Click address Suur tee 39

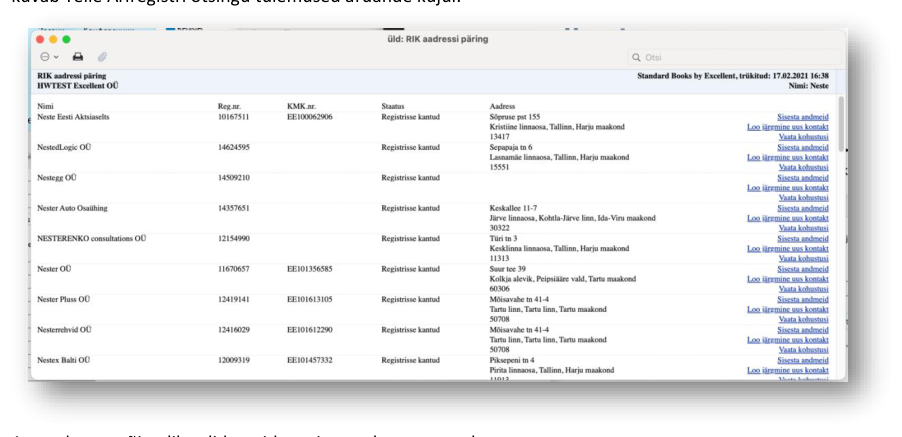pyautogui.click(x=507, y=269)
